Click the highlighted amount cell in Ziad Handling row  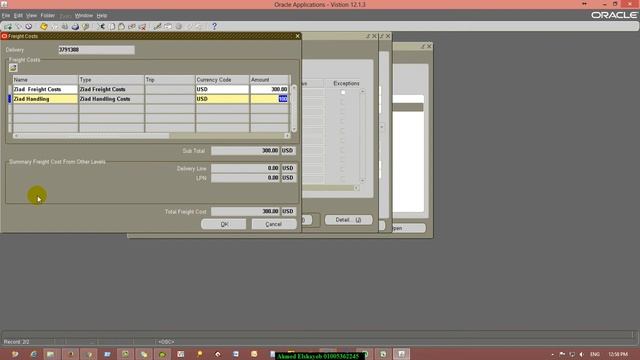[269, 99]
